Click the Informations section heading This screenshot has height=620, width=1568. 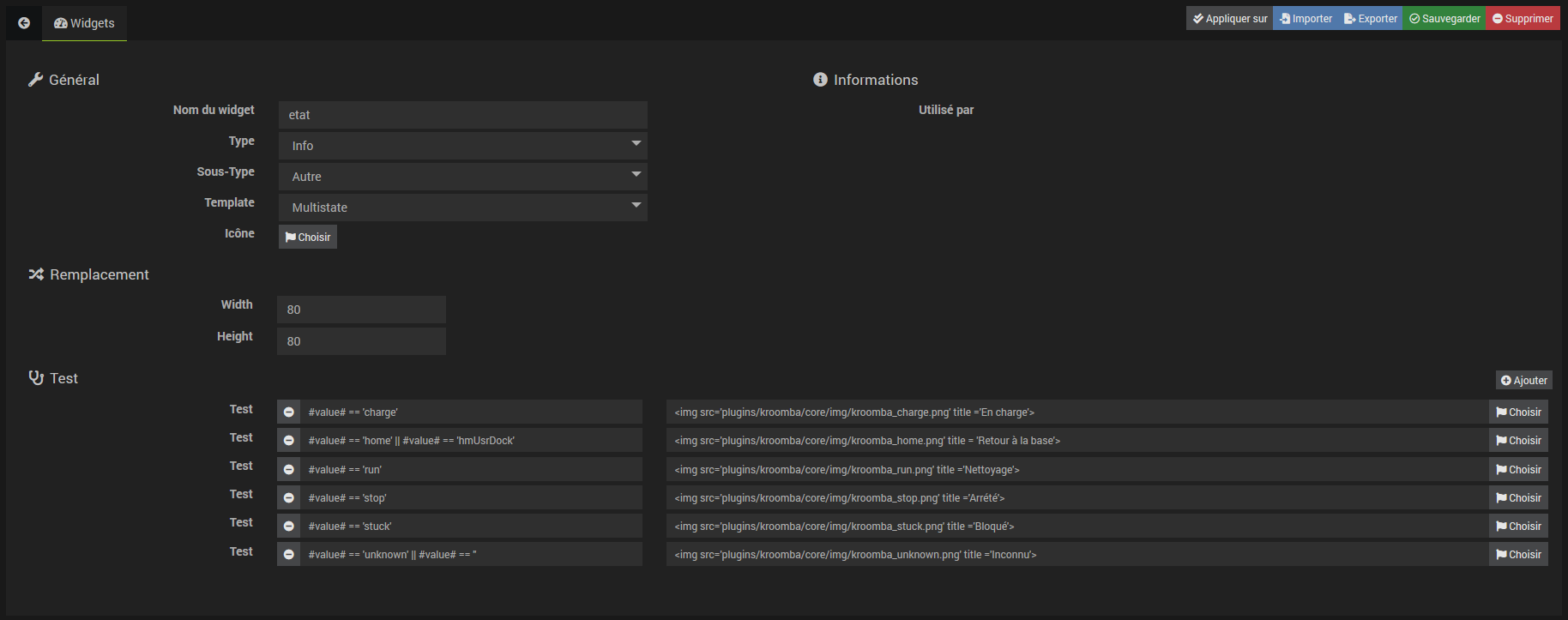pos(866,80)
